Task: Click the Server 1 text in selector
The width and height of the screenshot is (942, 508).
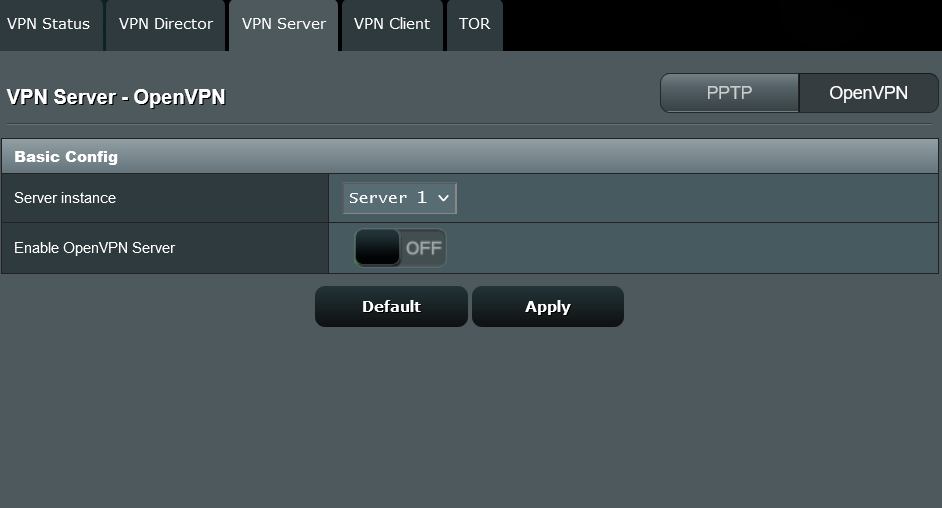Action: pos(387,198)
